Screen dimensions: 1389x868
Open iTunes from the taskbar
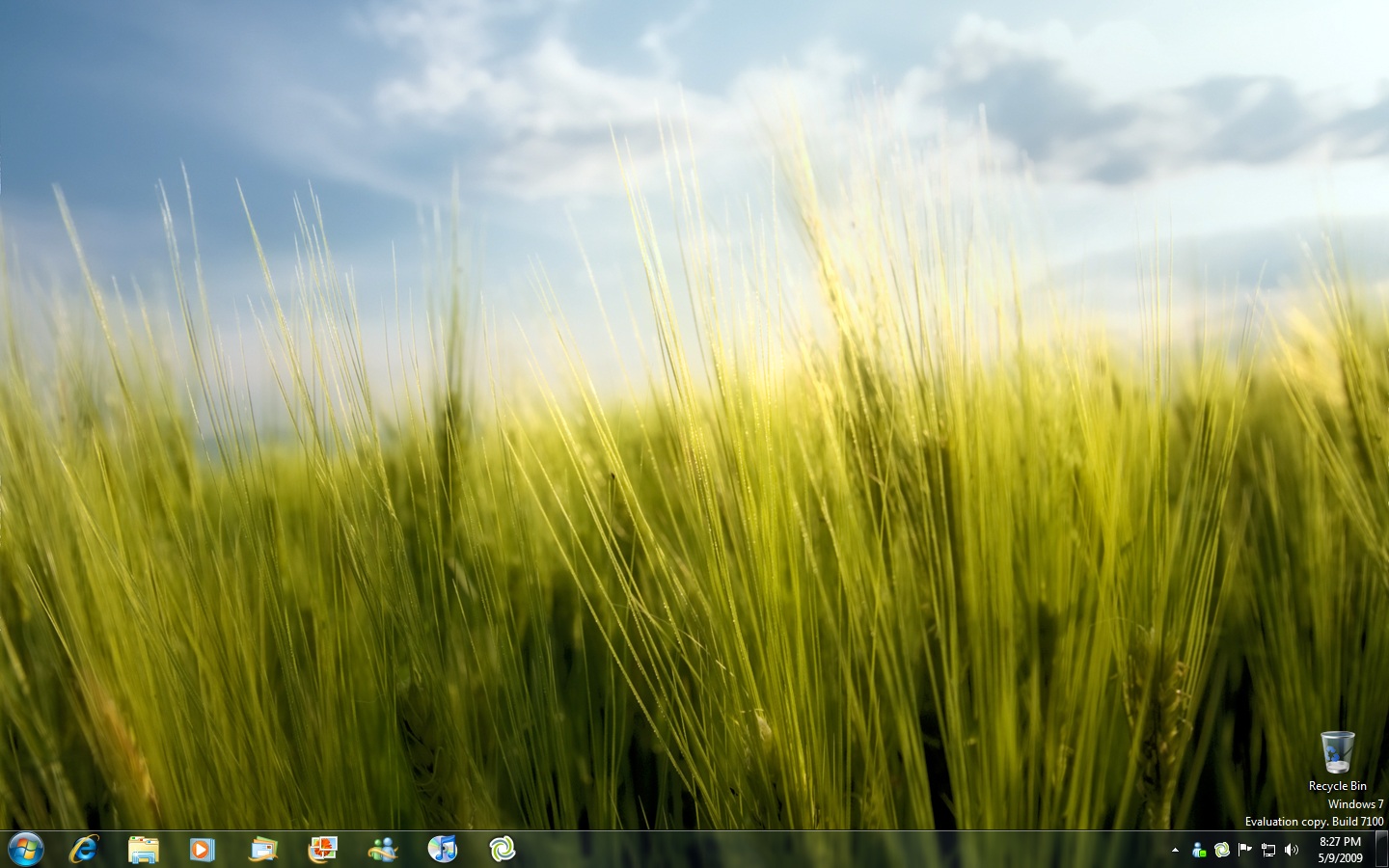443,850
